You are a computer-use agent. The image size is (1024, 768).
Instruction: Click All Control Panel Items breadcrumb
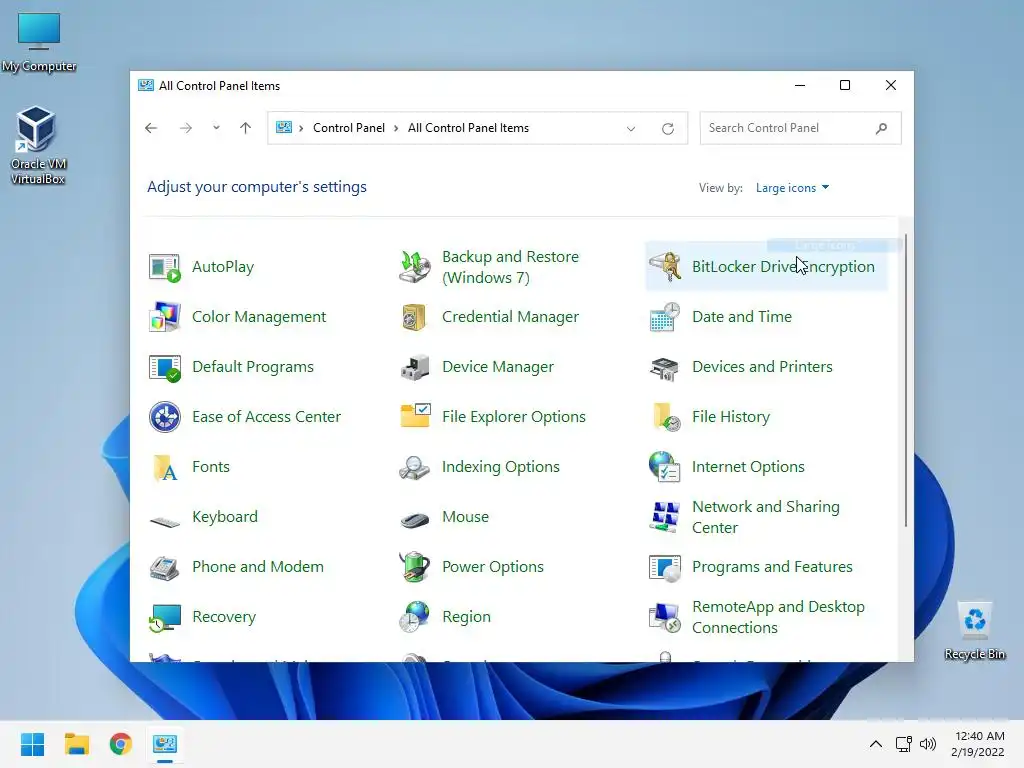click(468, 128)
